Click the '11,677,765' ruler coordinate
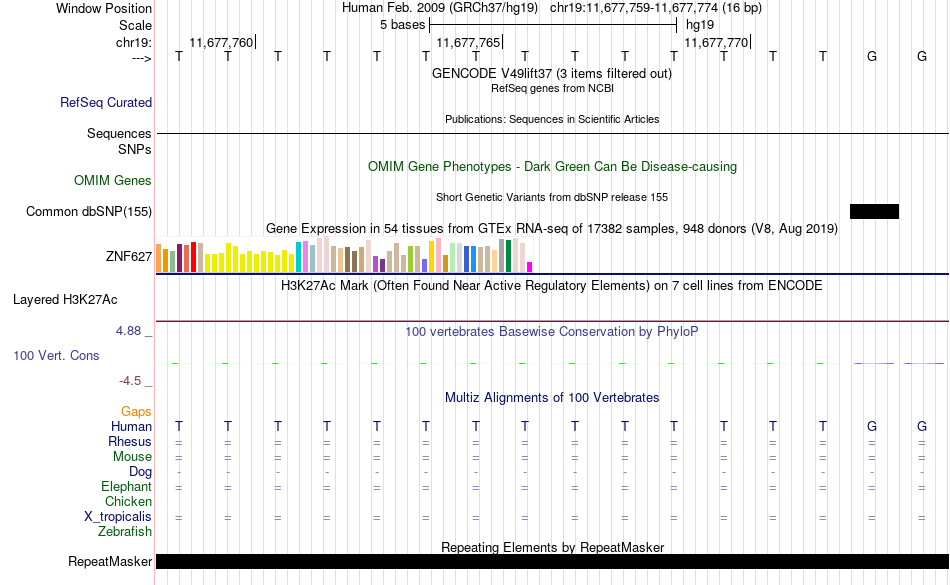This screenshot has height=585, width=950. pos(468,42)
